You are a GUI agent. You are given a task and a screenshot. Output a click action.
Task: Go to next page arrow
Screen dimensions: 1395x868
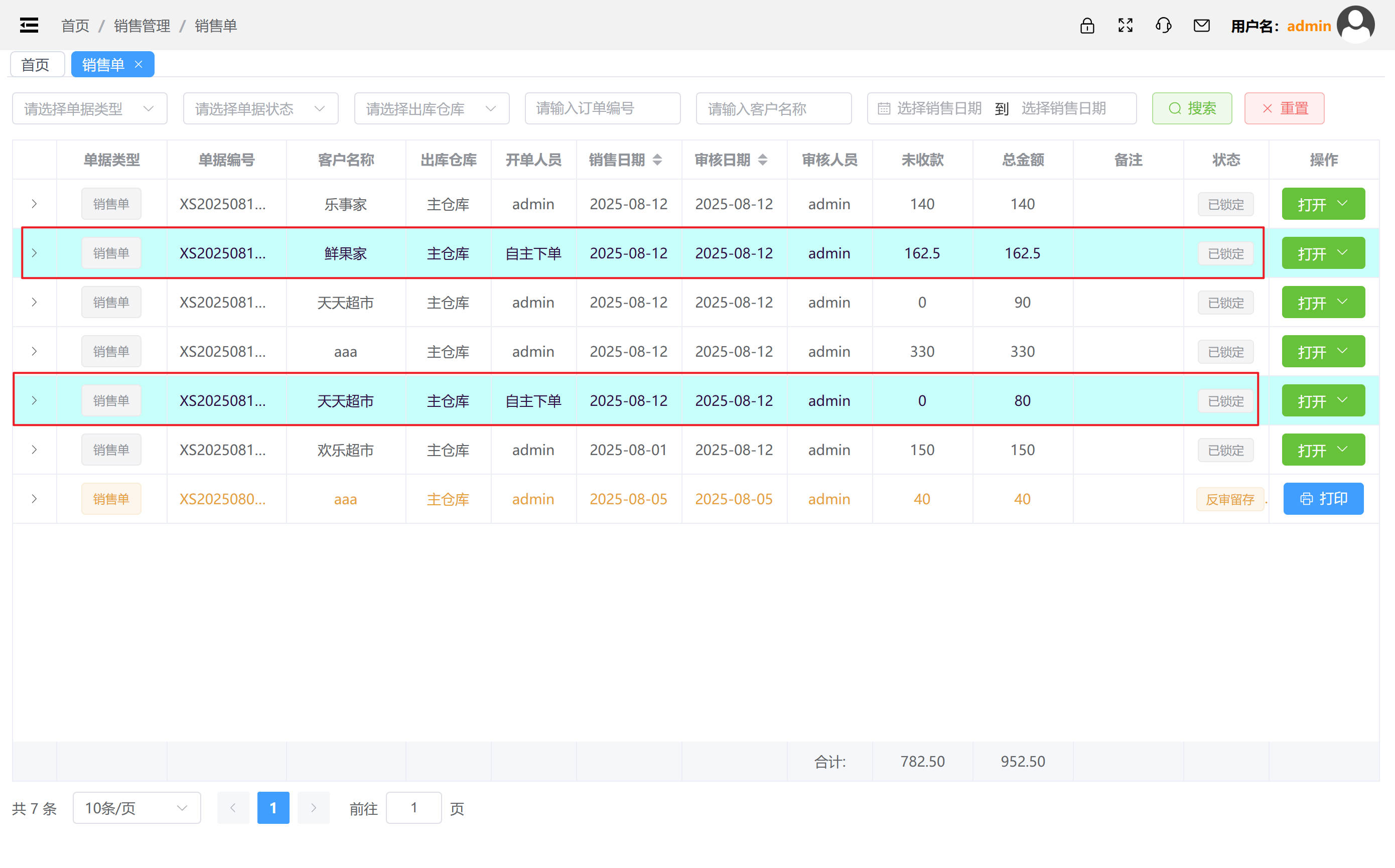click(x=314, y=808)
